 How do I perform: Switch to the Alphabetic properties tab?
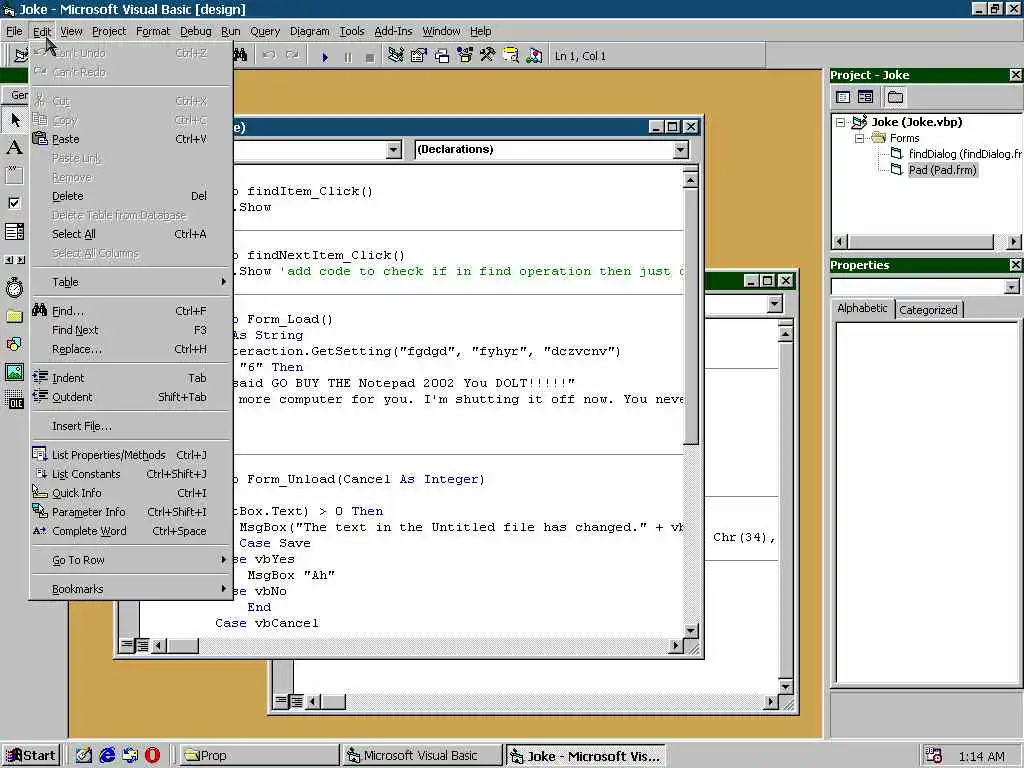(x=862, y=308)
